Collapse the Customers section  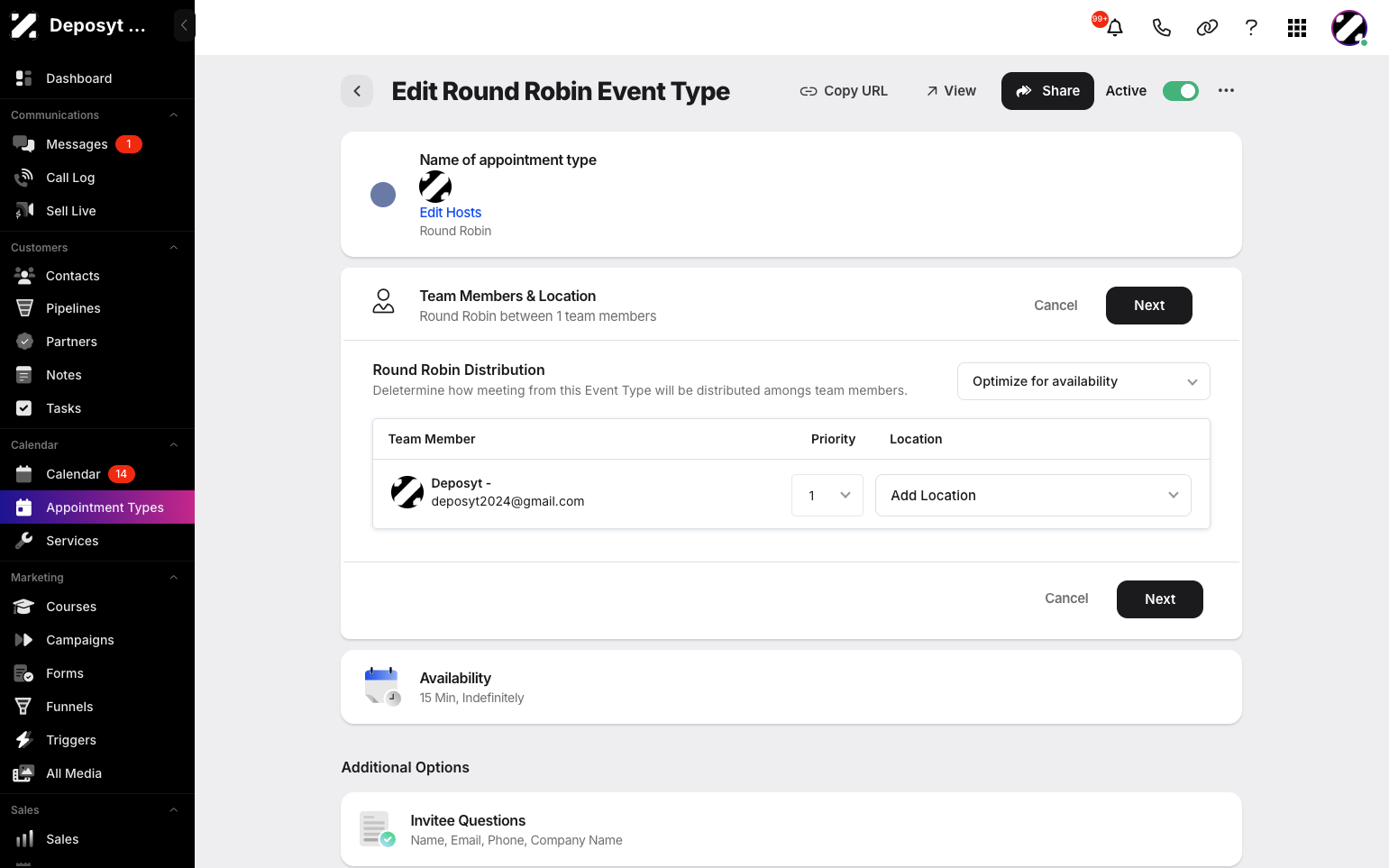(174, 248)
